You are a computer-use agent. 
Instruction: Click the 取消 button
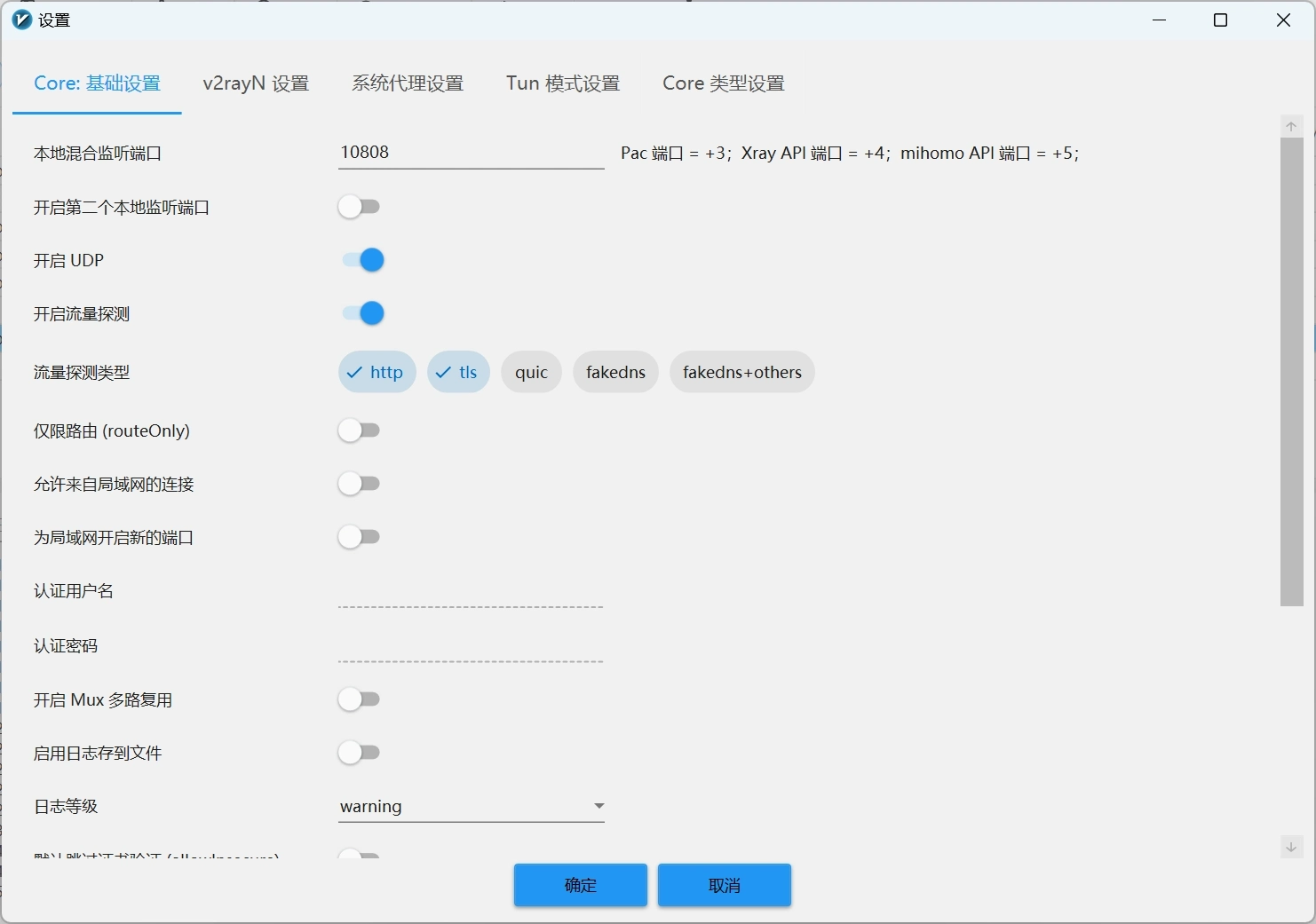coord(725,885)
